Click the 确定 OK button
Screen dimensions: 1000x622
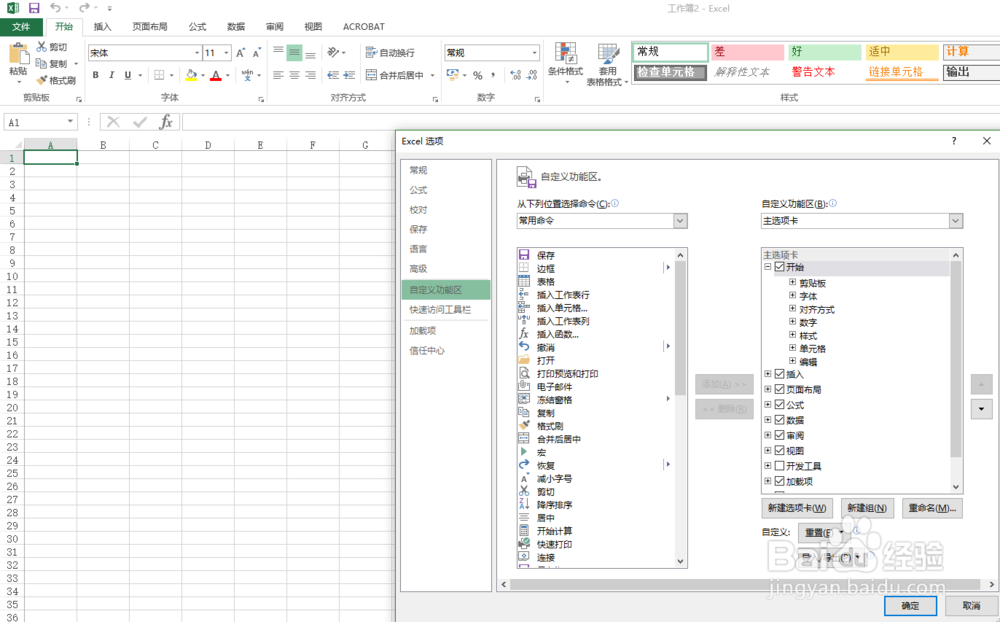(910, 606)
